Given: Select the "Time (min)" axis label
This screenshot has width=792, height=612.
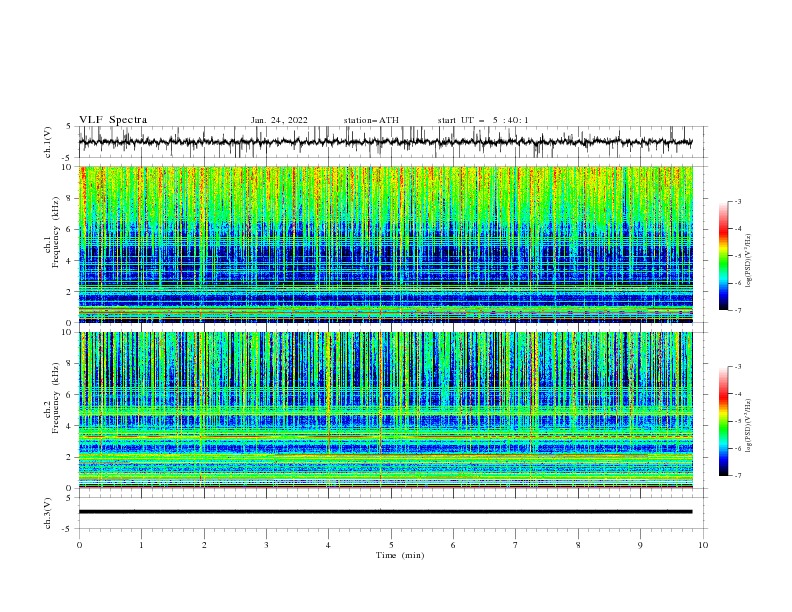Looking at the screenshot, I should (x=400, y=555).
